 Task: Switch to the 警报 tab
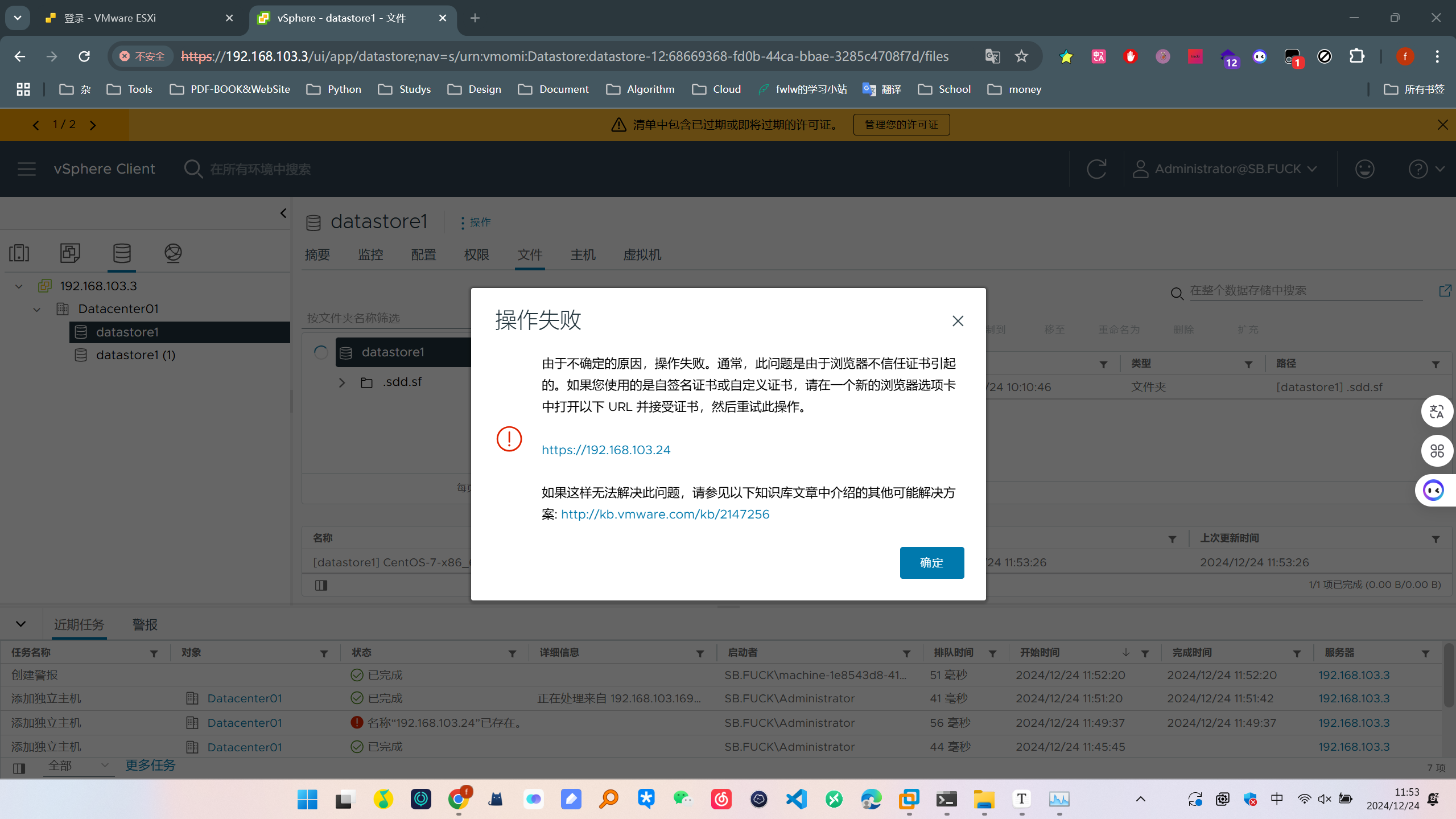pos(145,624)
